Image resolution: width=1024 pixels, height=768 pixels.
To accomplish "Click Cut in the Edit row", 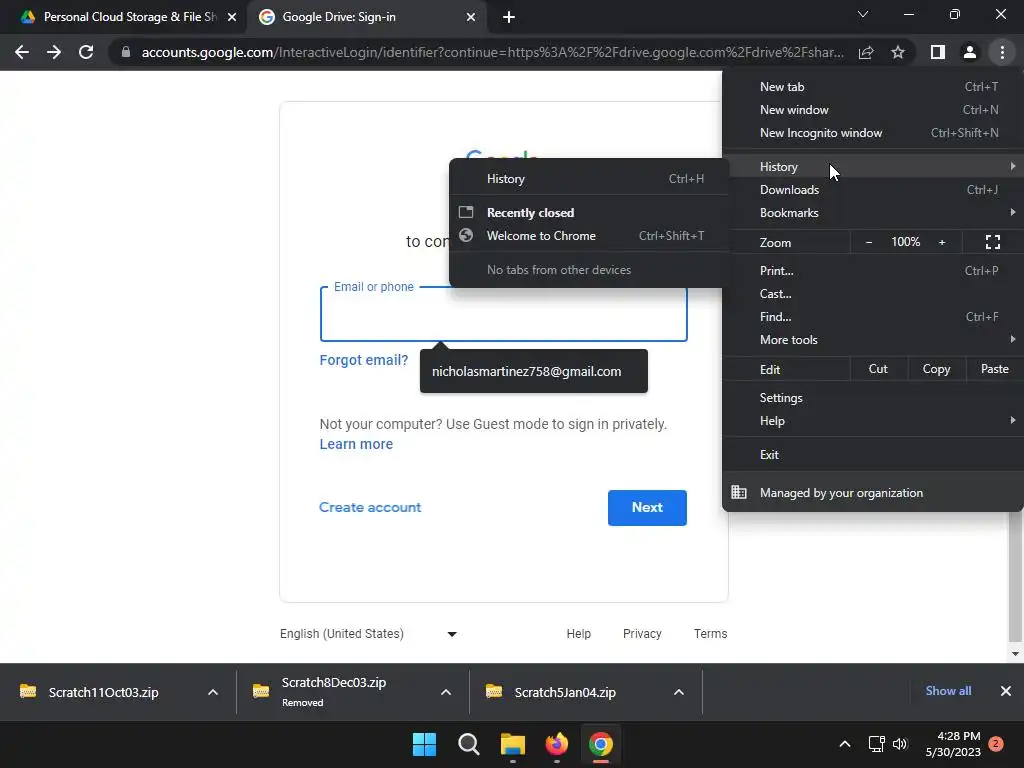I will [x=878, y=369].
